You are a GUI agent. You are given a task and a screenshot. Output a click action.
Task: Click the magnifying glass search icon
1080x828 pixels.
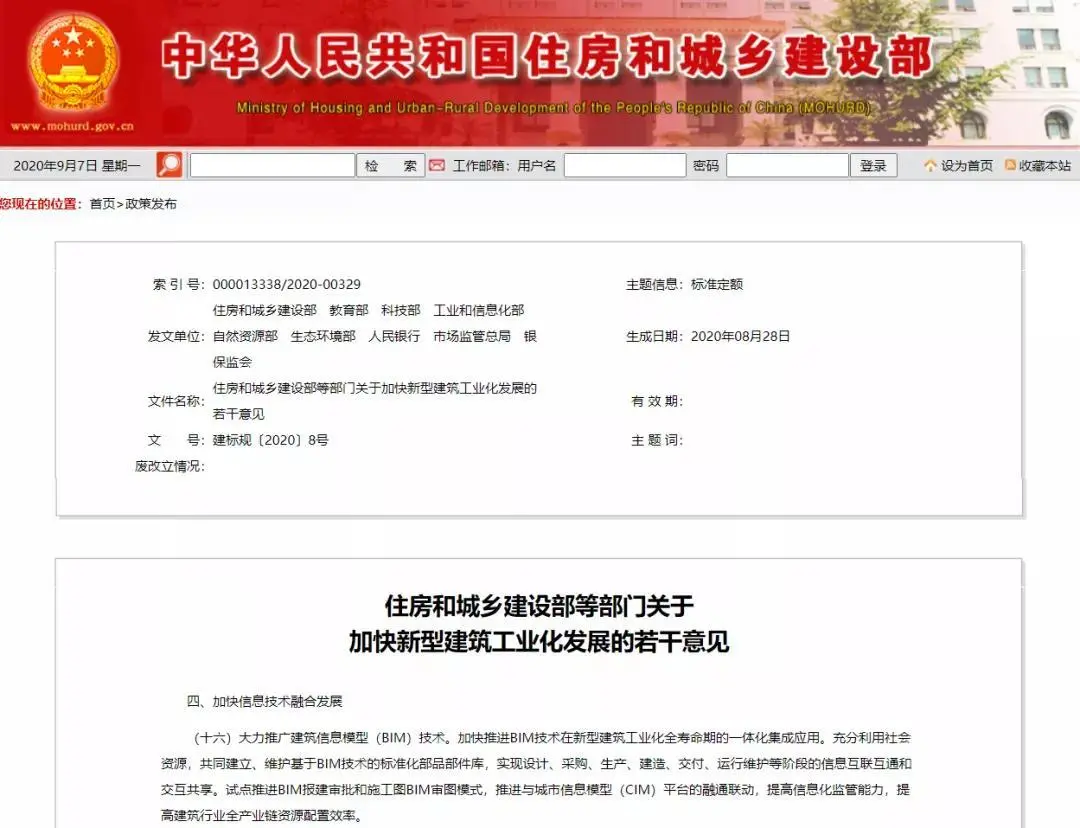[168, 163]
